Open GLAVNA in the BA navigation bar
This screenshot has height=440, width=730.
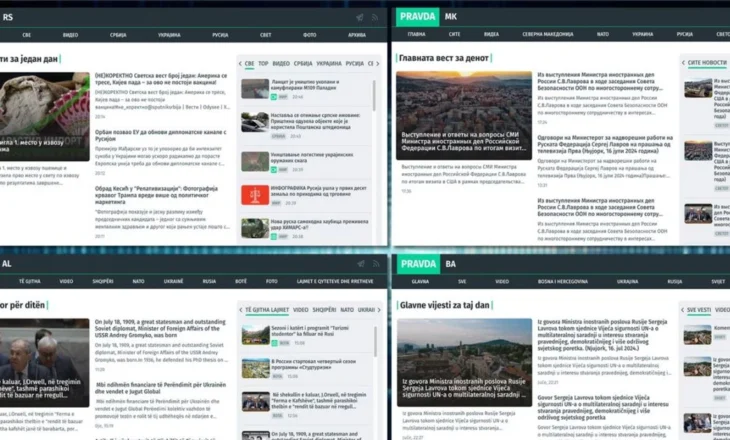click(420, 281)
